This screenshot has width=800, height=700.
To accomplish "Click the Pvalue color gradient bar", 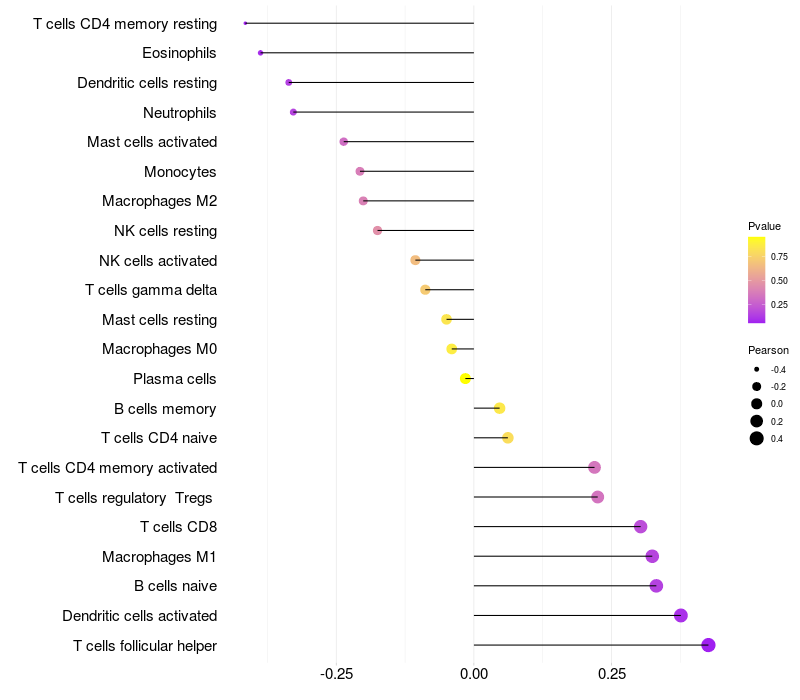I will (756, 280).
